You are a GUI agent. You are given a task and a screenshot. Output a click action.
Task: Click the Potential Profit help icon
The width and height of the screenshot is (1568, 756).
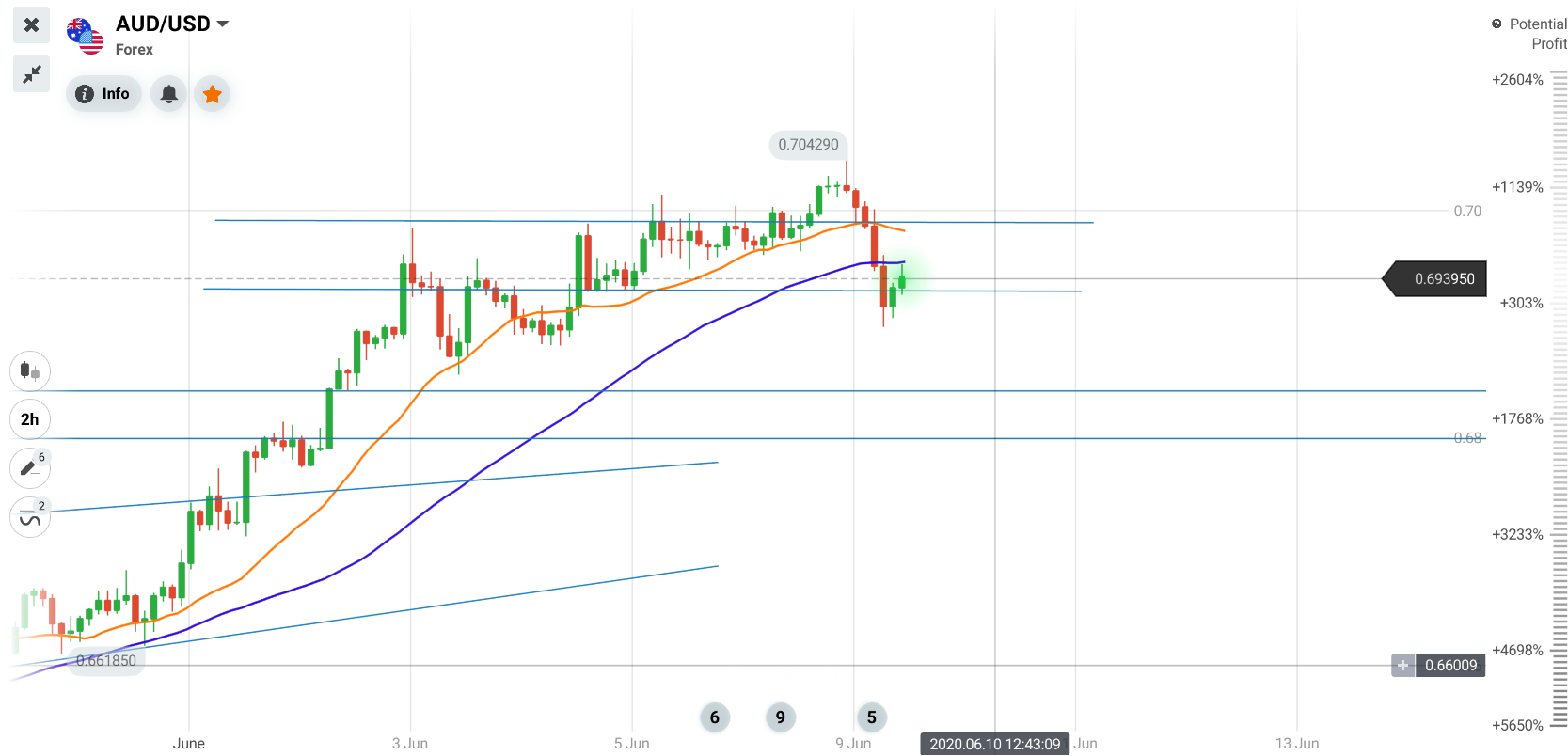1497,24
